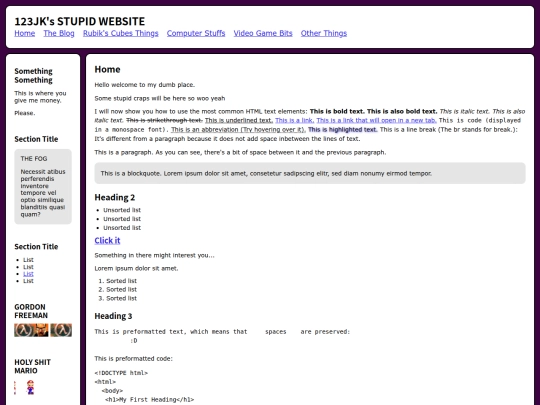Screen dimensions: 540x405
Task: Click 'THE FOG' title in gray box
Action: pos(34,158)
